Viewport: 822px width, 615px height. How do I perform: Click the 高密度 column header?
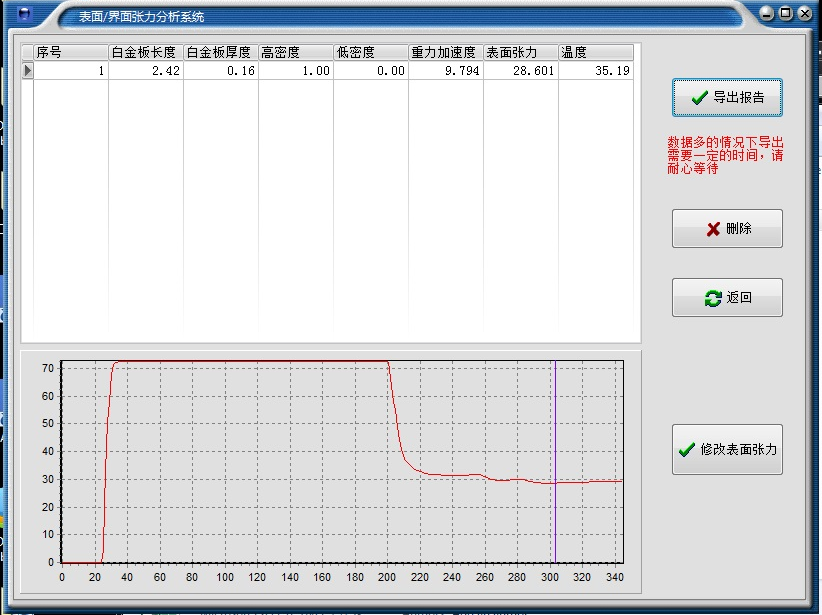(x=295, y=53)
